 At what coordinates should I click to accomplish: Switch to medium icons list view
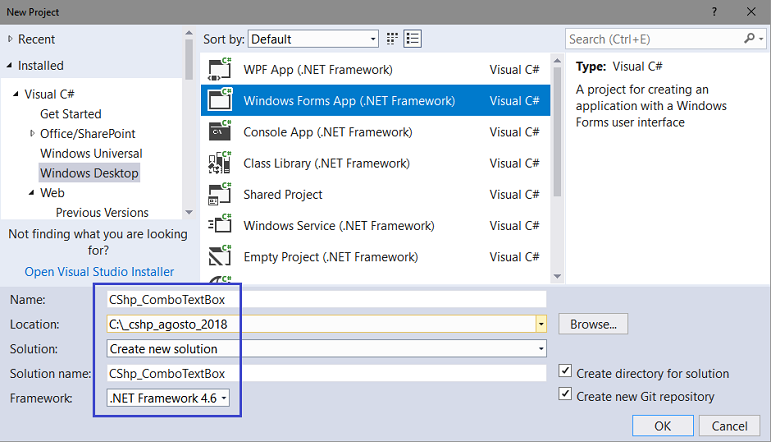(413, 39)
